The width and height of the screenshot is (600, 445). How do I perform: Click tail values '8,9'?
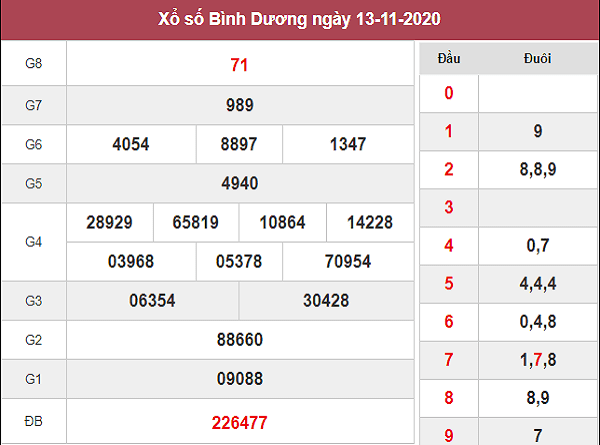(538, 398)
